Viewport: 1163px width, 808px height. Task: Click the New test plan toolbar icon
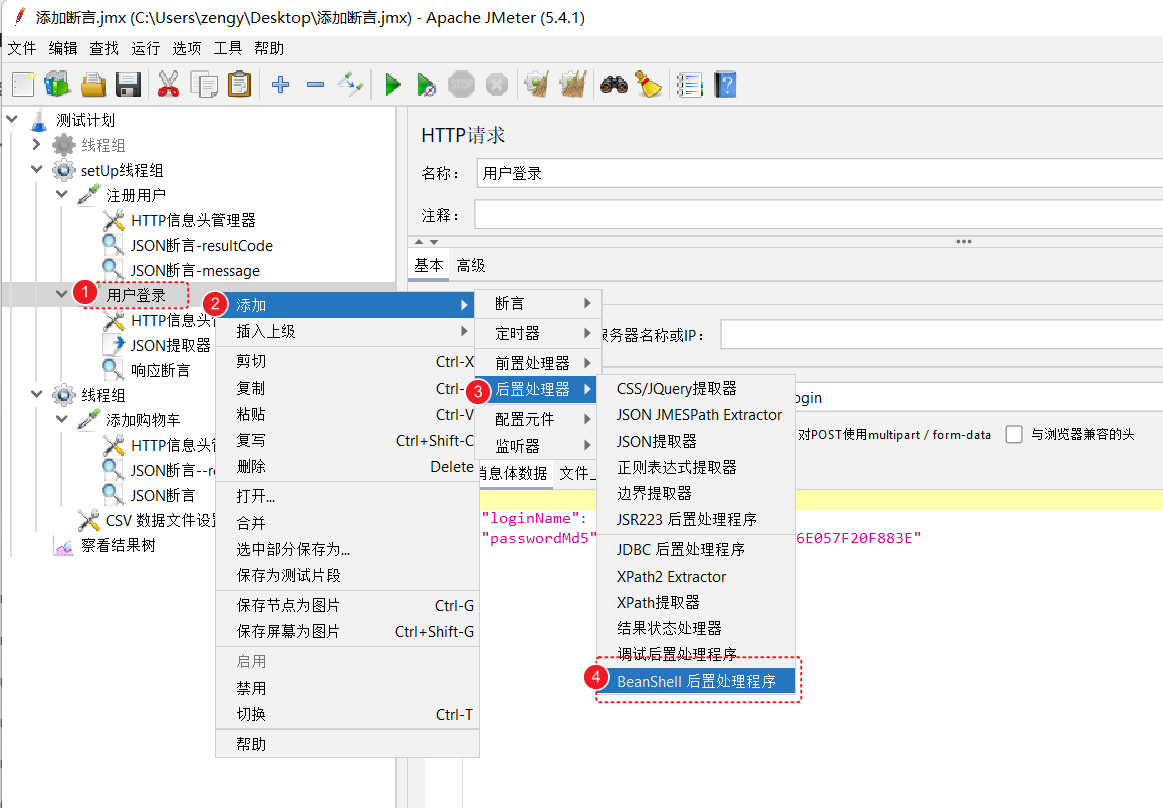pos(23,85)
